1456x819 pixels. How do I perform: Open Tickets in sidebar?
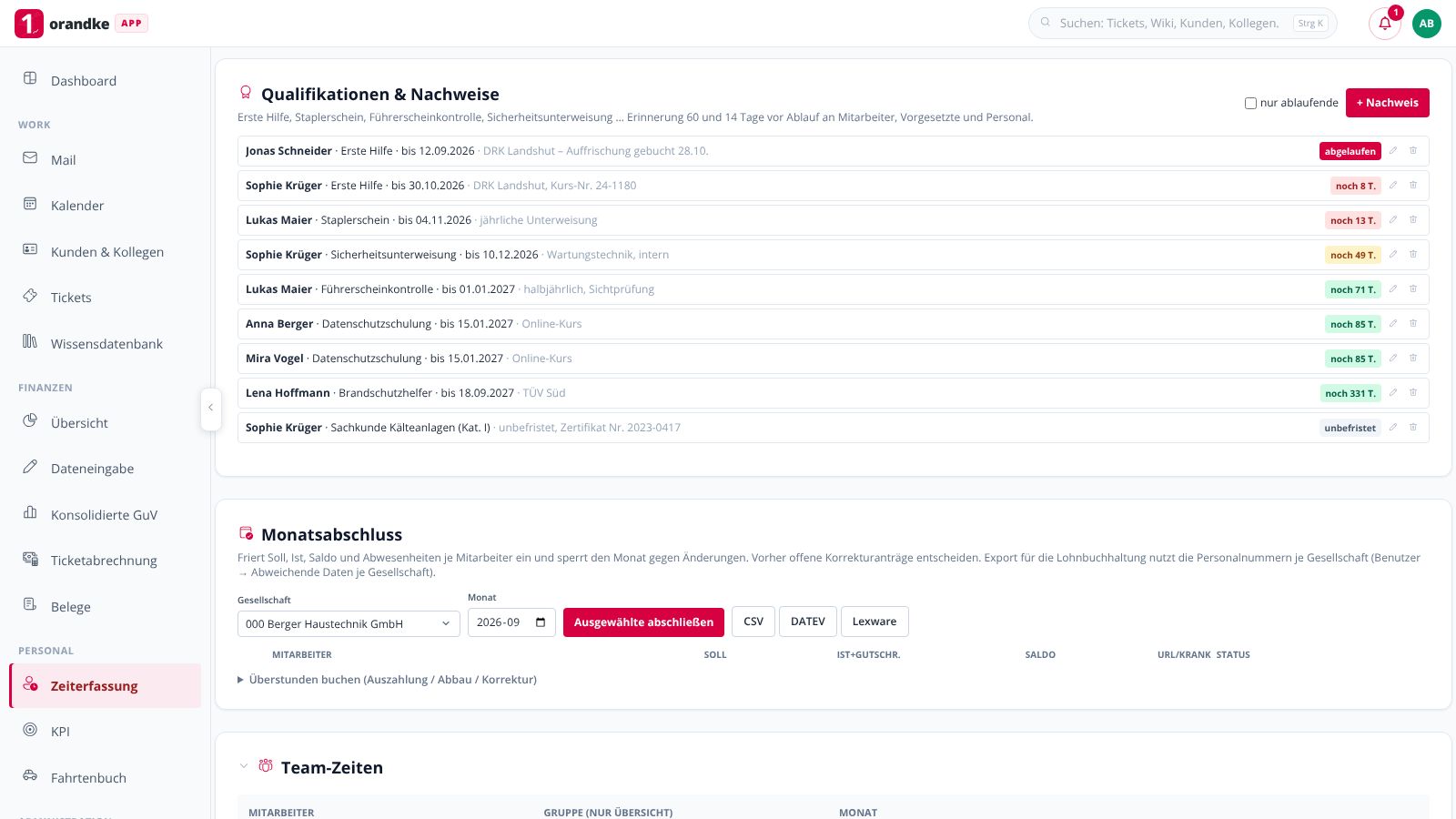pos(105,298)
